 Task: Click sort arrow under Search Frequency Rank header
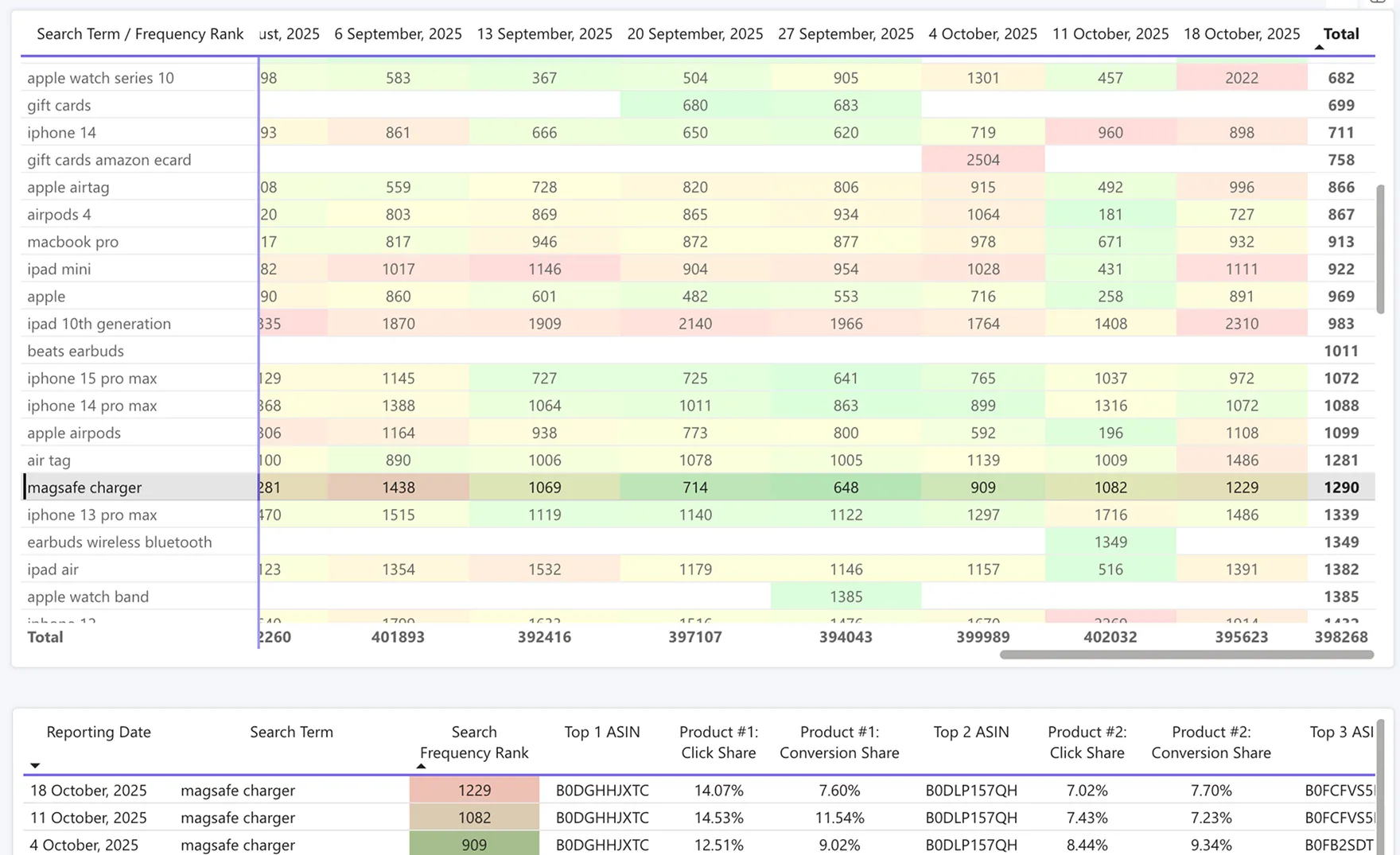point(421,767)
